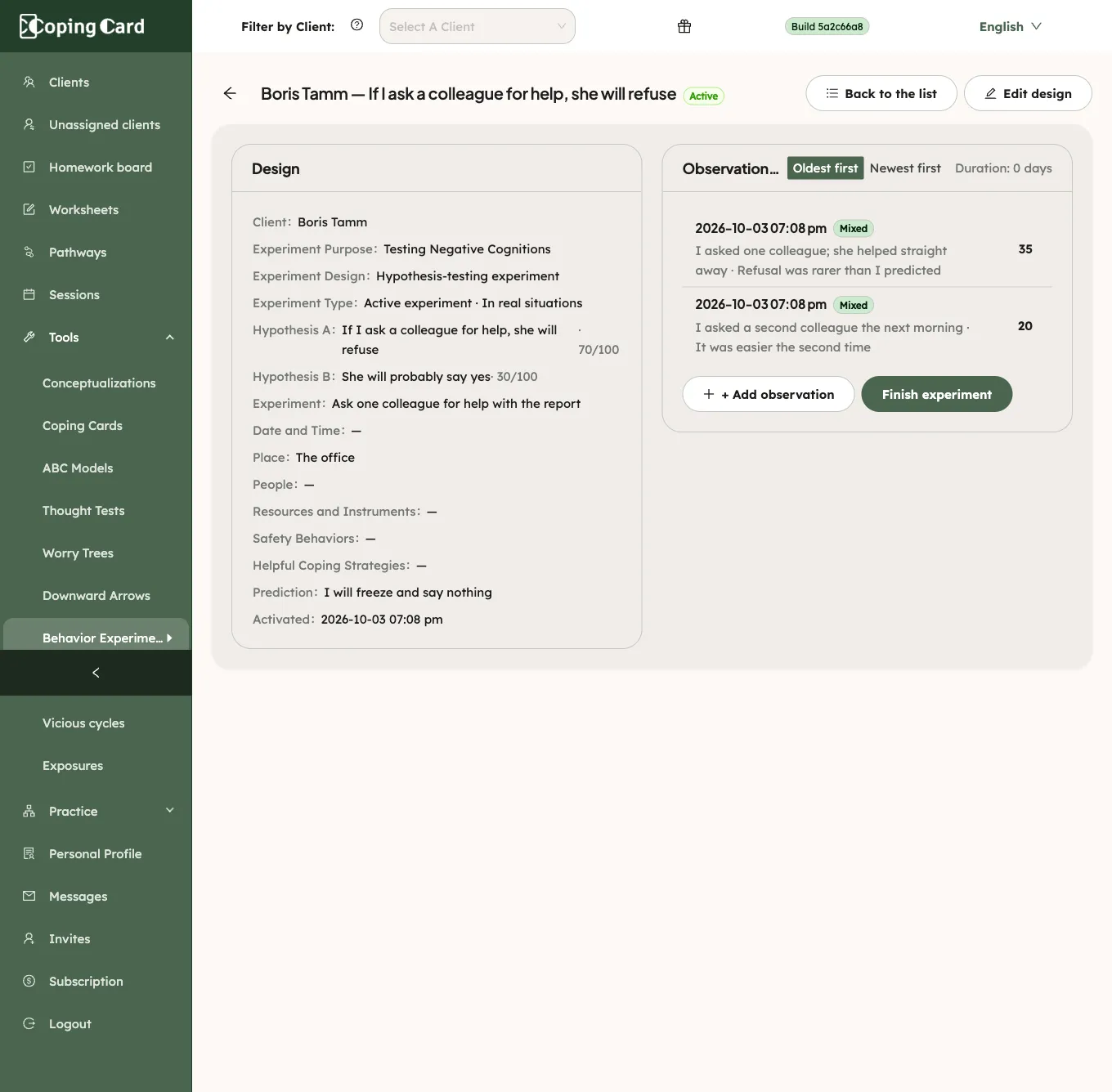Screen dimensions: 1112x1092
Task: Click the Logout icon
Action: [29, 1023]
